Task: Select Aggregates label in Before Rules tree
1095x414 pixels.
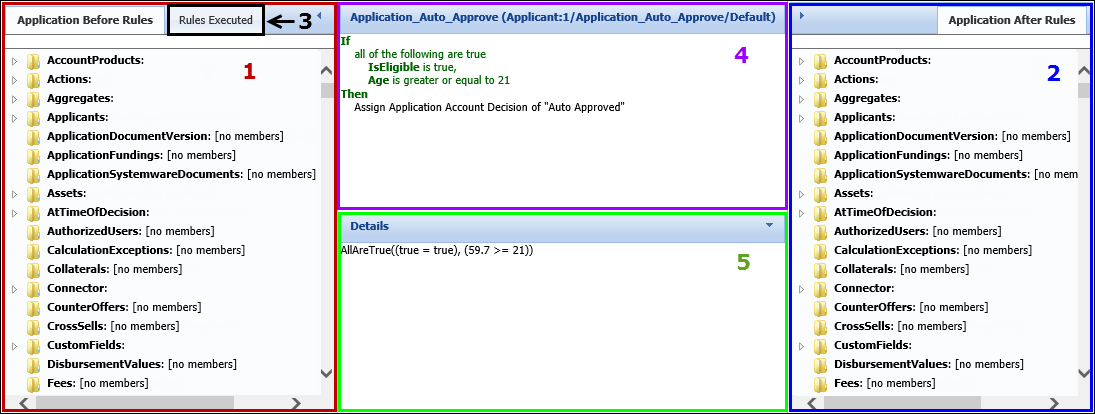Action: pos(80,98)
